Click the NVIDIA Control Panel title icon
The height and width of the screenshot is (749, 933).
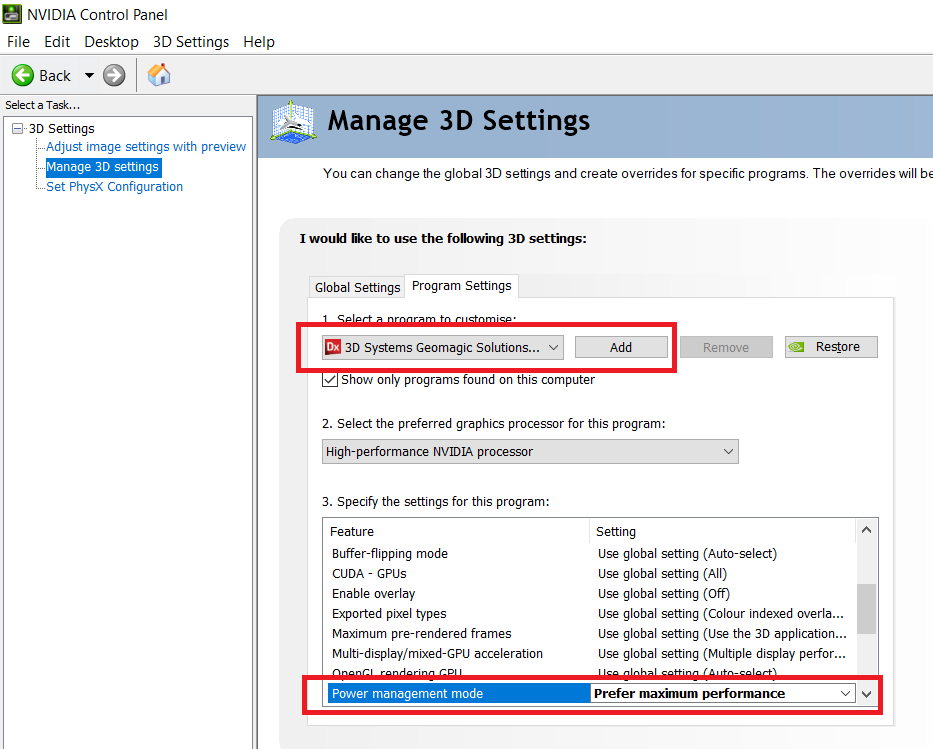point(12,14)
